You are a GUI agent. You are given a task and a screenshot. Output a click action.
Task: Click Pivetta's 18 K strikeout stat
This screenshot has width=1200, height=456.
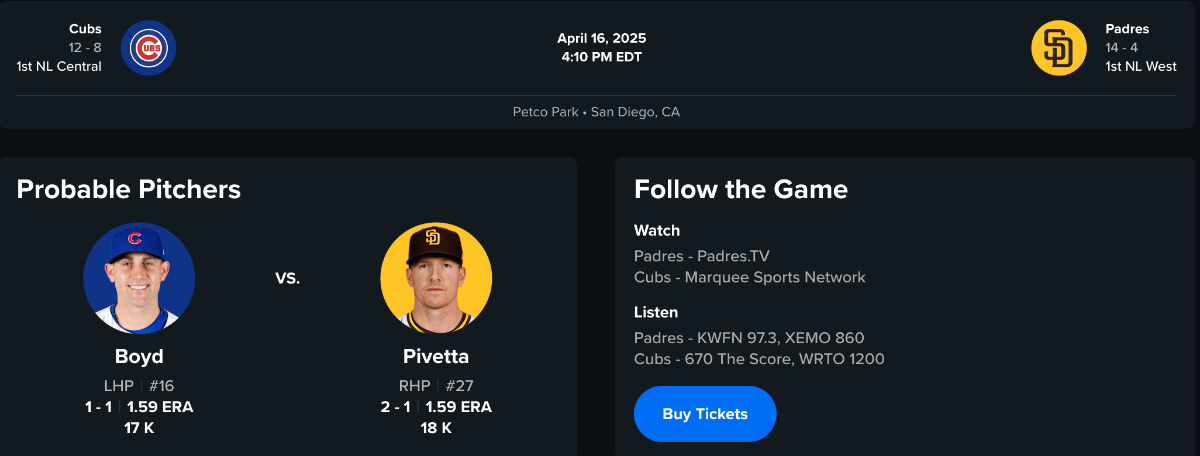tap(436, 428)
